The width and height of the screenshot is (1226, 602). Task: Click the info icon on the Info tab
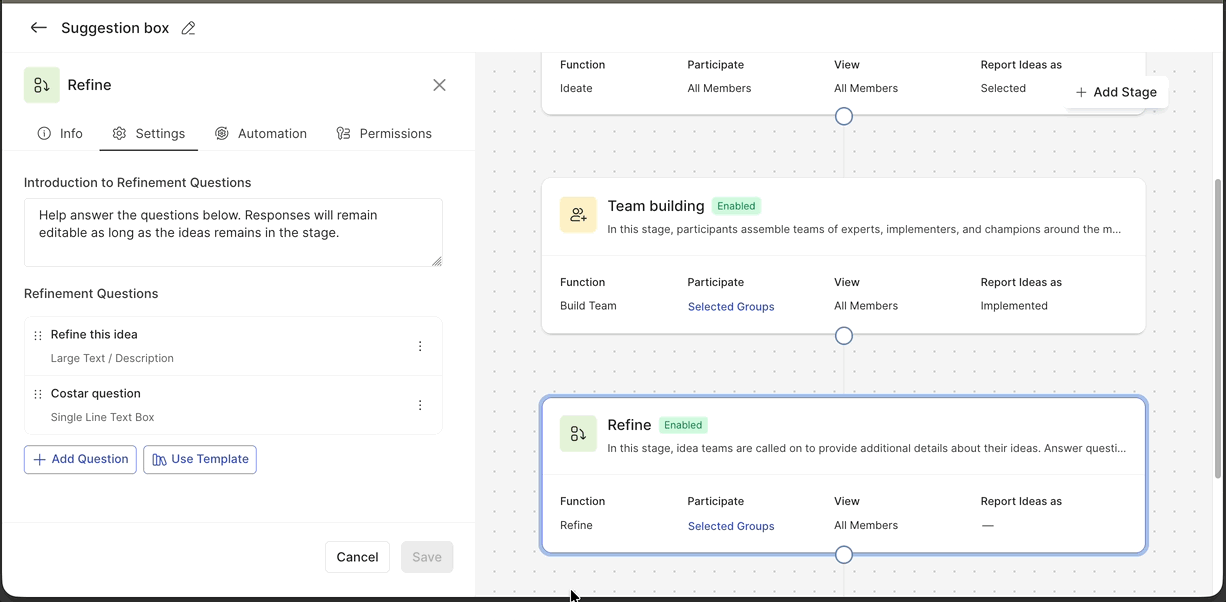point(43,133)
